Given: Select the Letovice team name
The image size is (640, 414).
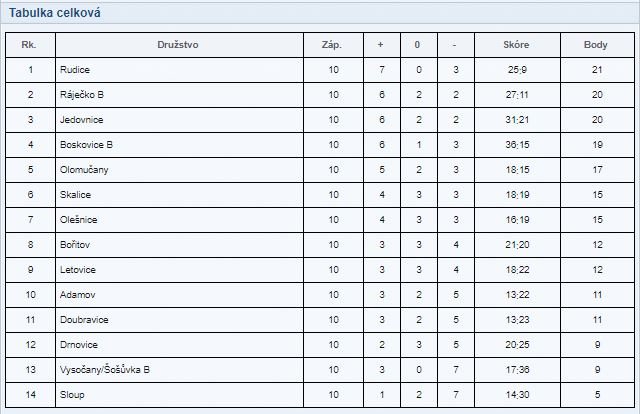Looking at the screenshot, I should coord(78,269).
